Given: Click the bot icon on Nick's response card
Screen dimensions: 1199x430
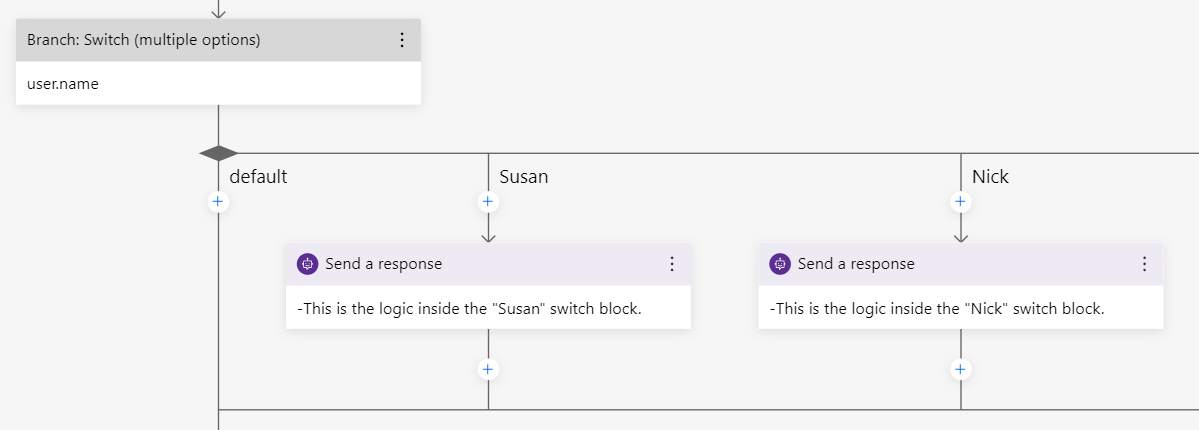Looking at the screenshot, I should click(x=780, y=264).
